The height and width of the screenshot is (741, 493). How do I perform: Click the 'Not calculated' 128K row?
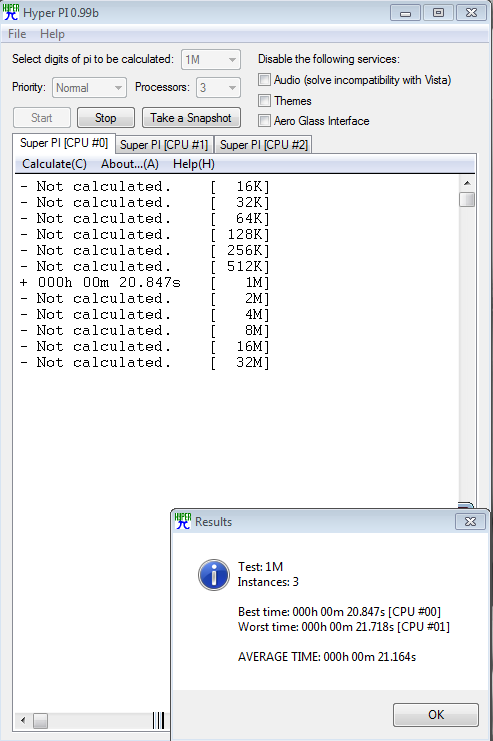tap(145, 235)
